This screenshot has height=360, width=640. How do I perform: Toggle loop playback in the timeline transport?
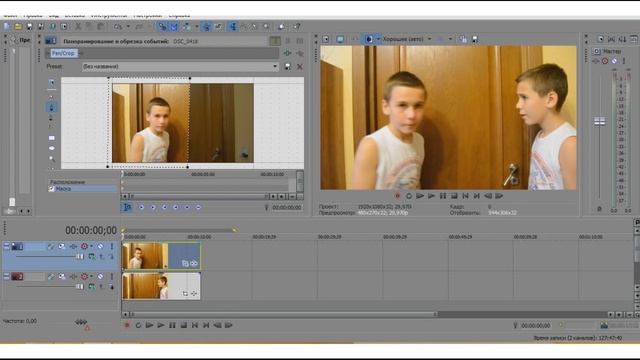coord(138,325)
